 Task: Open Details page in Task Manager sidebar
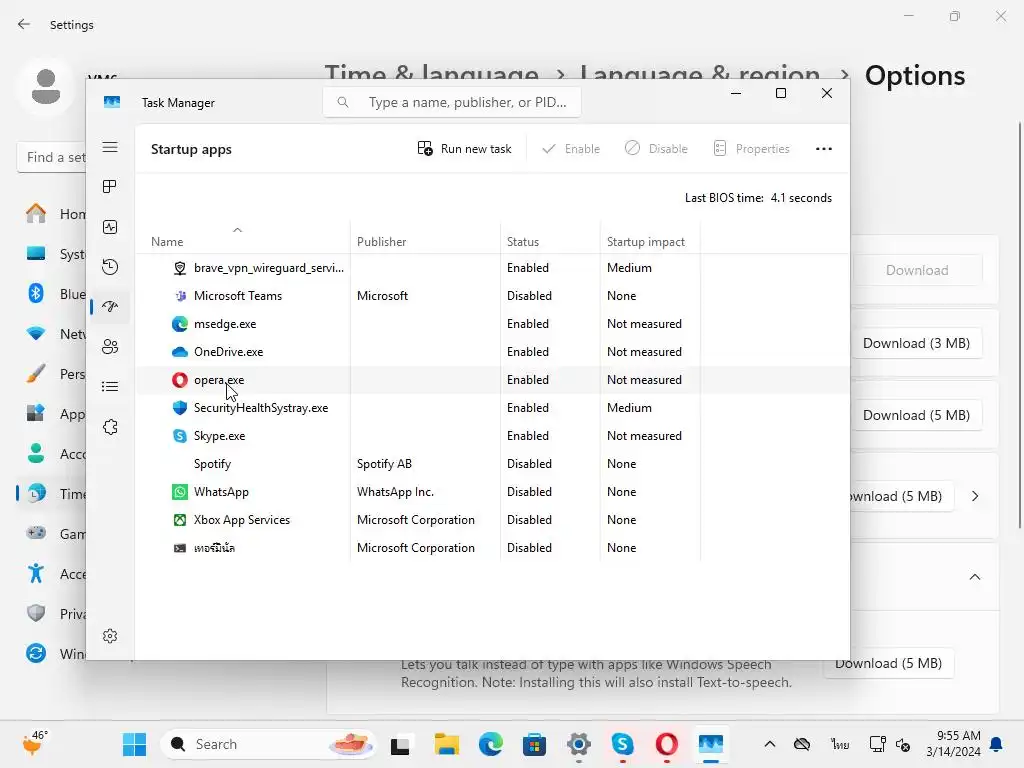click(110, 387)
